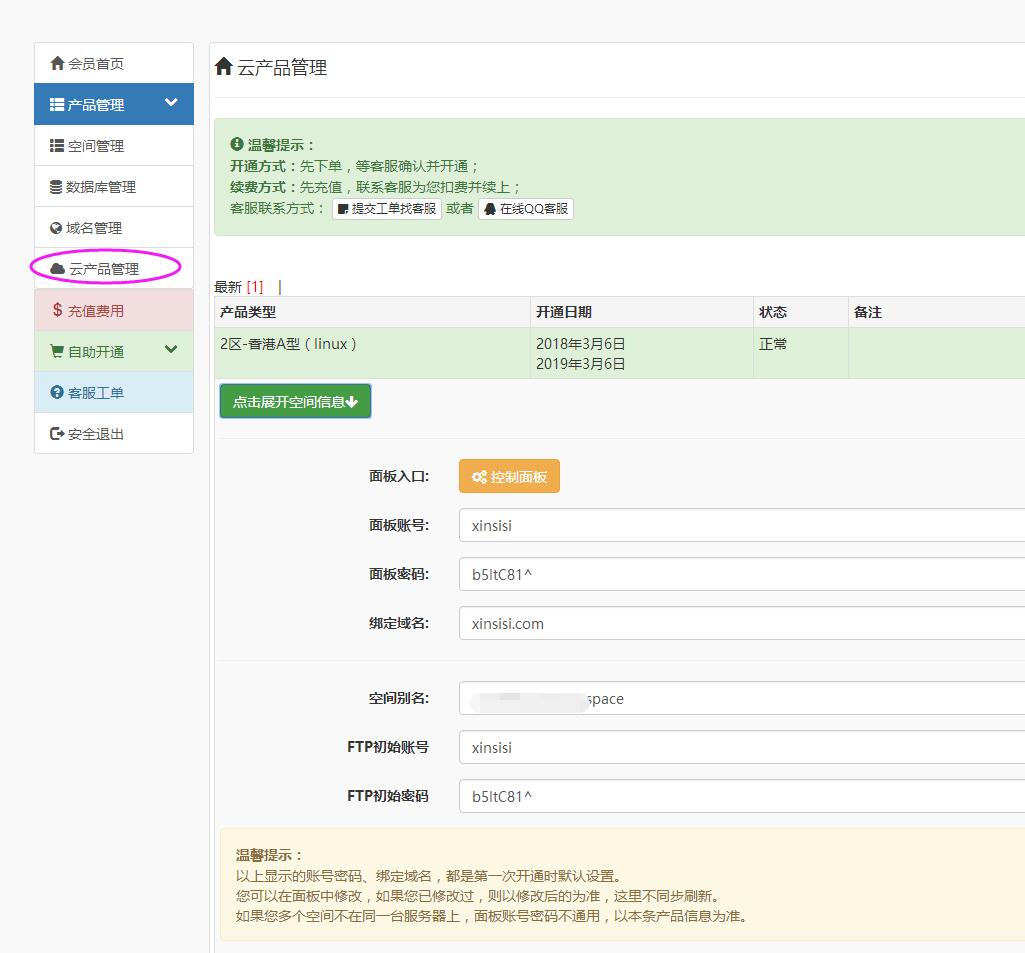Click the gears icon in 控制面板 button
This screenshot has width=1025, height=953.
pyautogui.click(x=480, y=477)
